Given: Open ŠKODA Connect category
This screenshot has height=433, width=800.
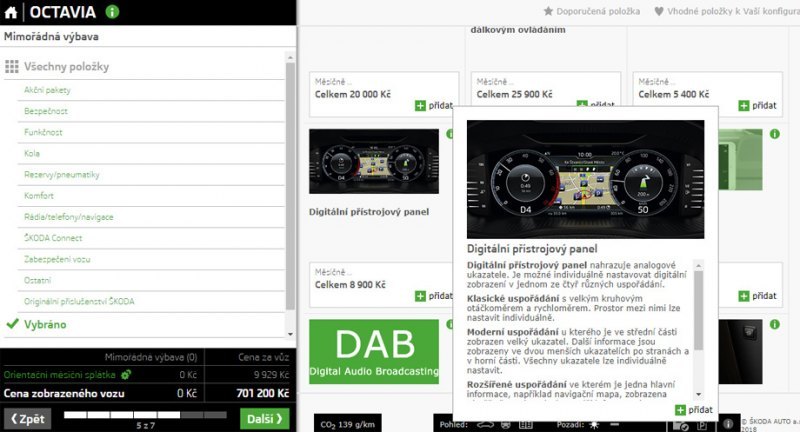Looking at the screenshot, I should point(151,238).
